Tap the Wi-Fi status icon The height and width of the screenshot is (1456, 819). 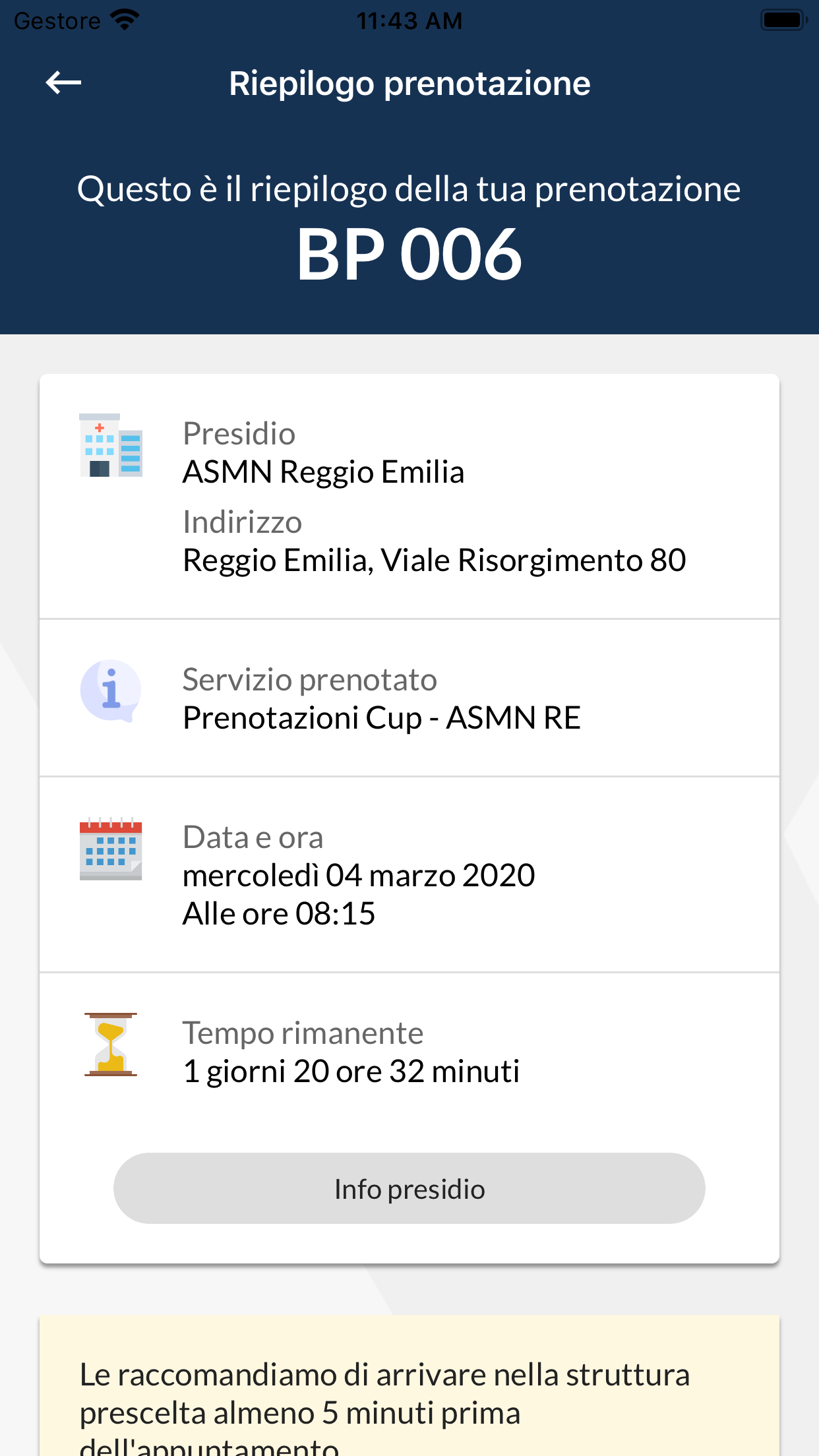point(125,20)
